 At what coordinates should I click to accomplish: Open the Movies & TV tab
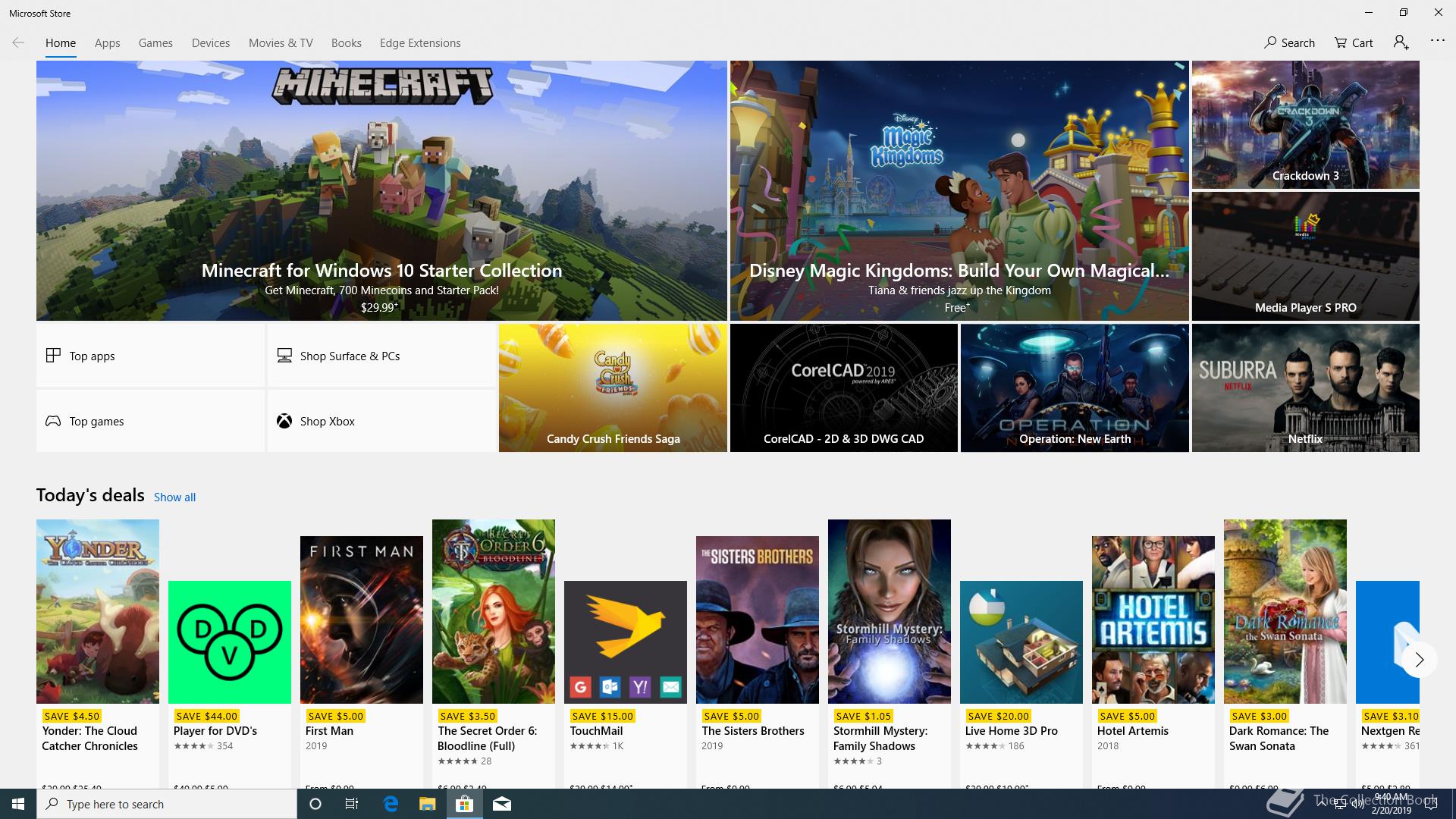[x=281, y=43]
